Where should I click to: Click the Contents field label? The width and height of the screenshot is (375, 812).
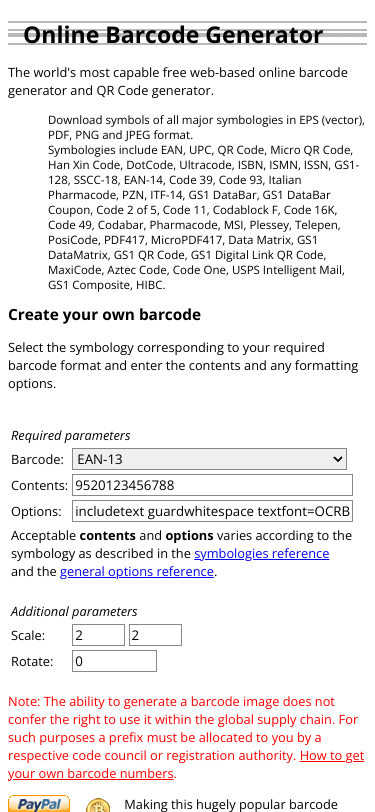pos(39,486)
